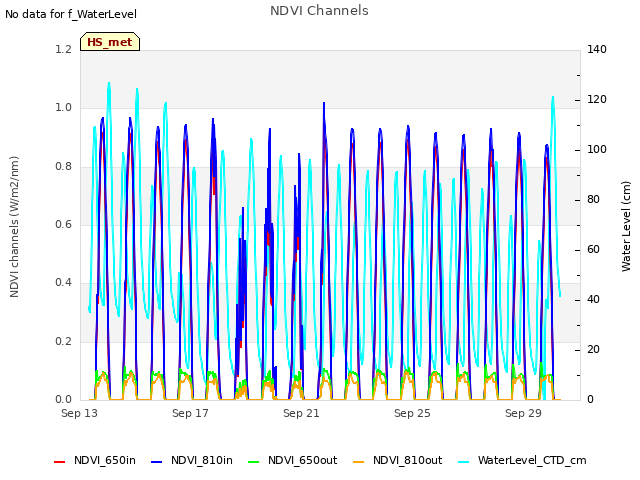640x480 pixels.
Task: Click the HS_met annotation label
Action: (110, 42)
